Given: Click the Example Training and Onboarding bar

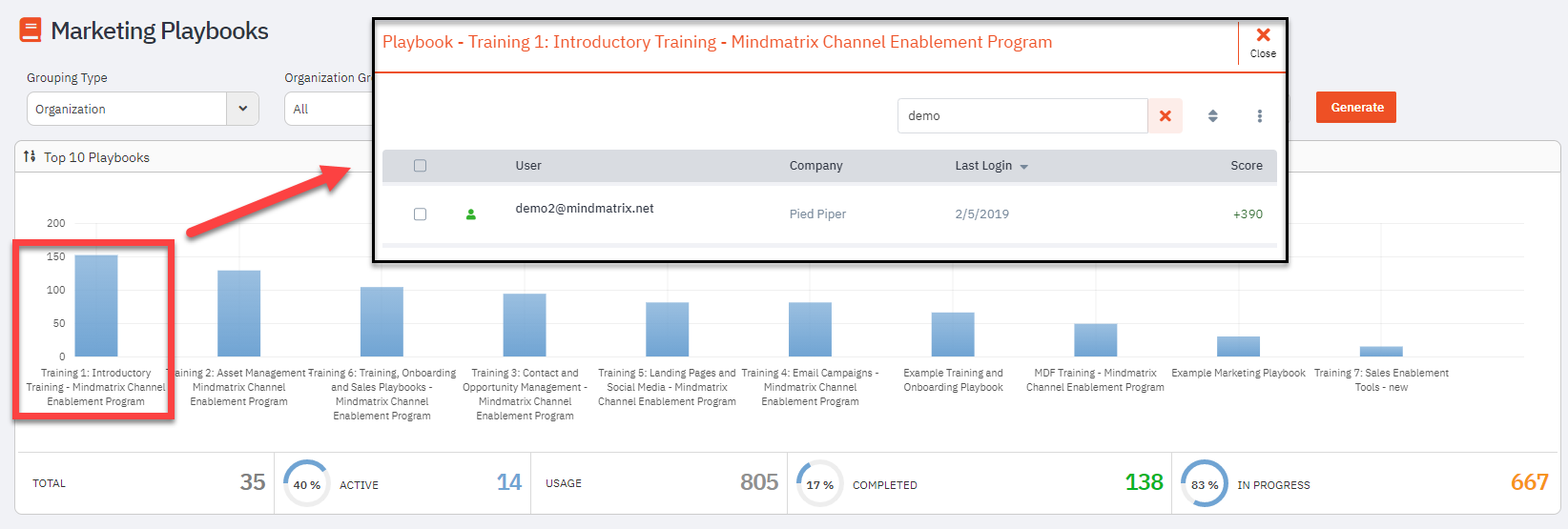Looking at the screenshot, I should 953,335.
